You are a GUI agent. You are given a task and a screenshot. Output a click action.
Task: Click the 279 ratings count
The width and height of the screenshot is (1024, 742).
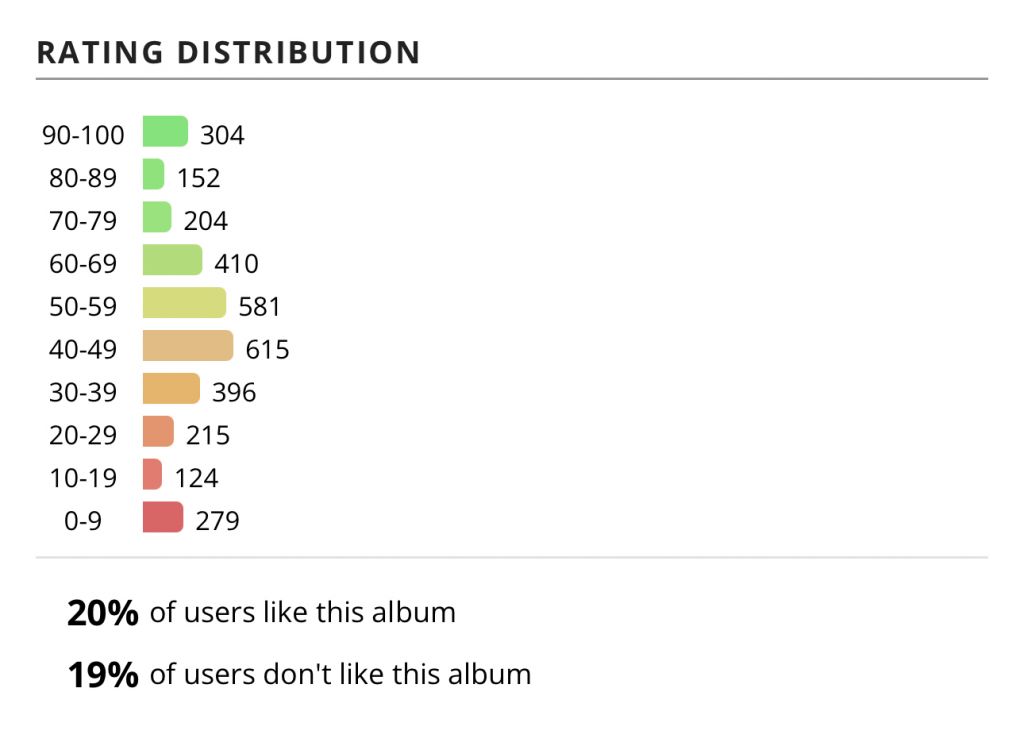217,521
